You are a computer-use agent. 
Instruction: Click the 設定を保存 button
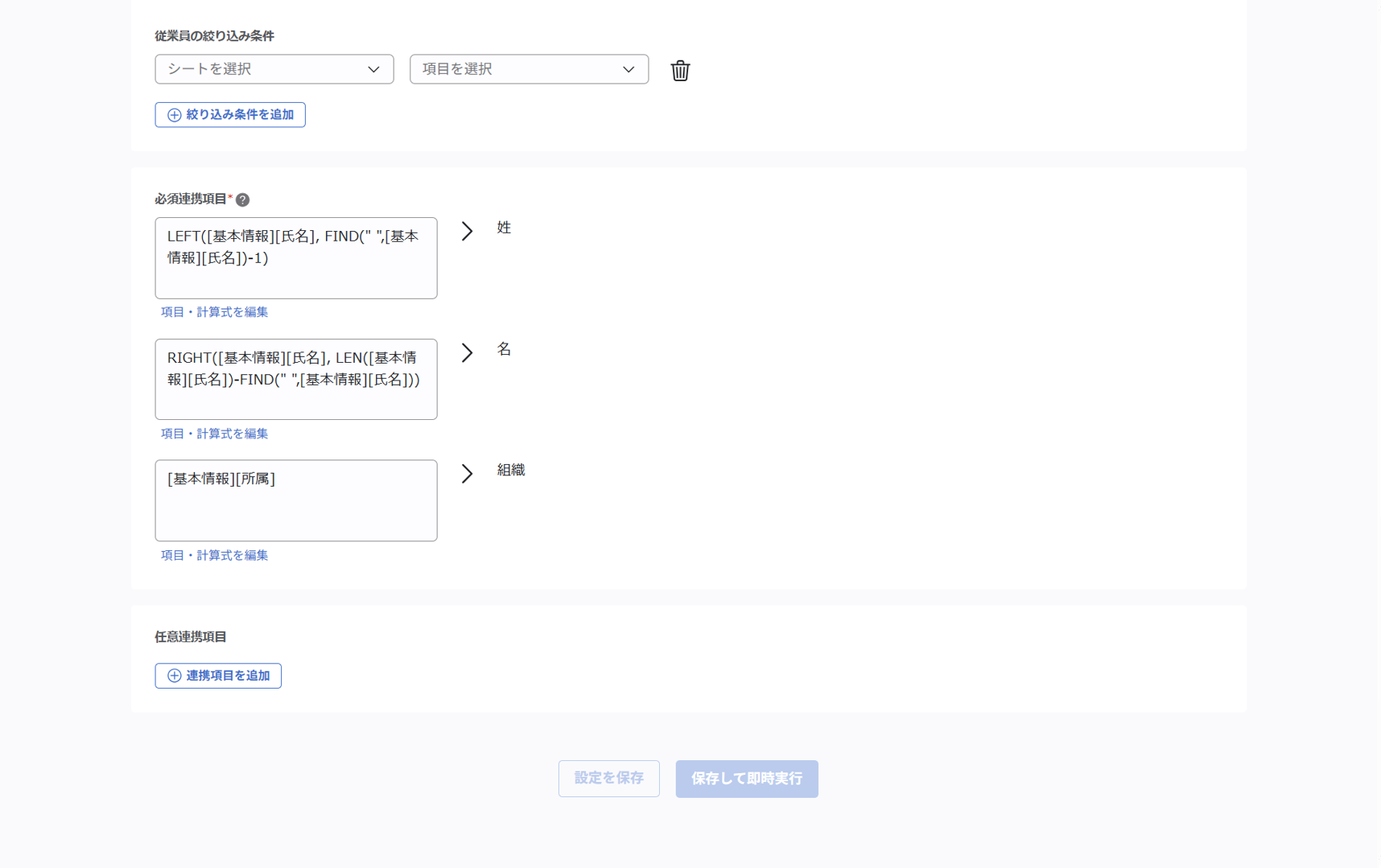[x=608, y=779]
